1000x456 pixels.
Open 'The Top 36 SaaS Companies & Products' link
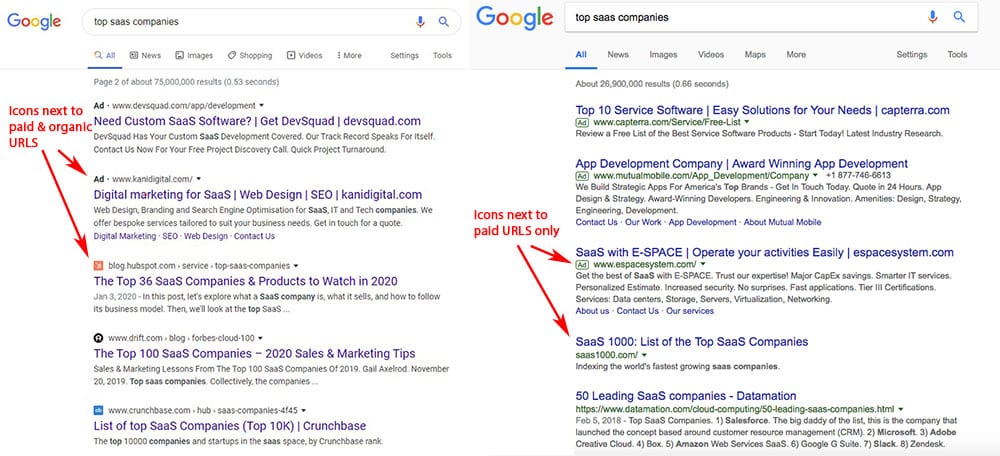[246, 281]
